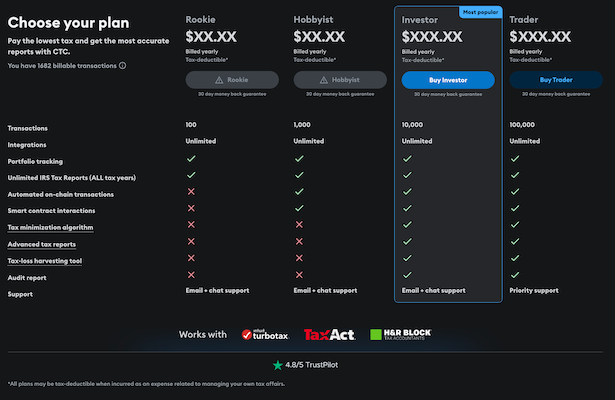This screenshot has height=400, width=615.
Task: Click the TurboTax logo
Action: click(x=266, y=335)
